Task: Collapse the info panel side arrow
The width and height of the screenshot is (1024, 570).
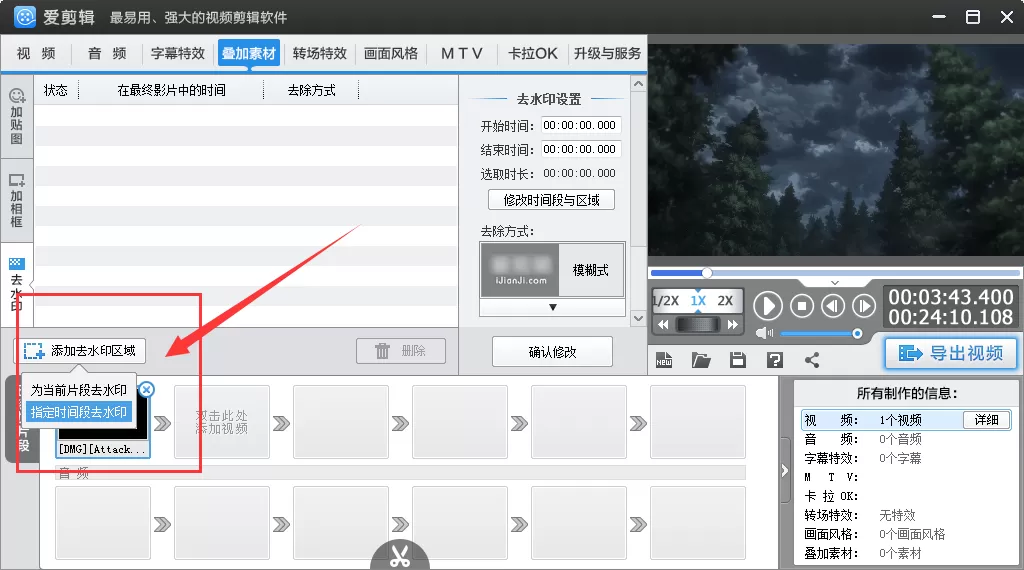Action: click(784, 471)
